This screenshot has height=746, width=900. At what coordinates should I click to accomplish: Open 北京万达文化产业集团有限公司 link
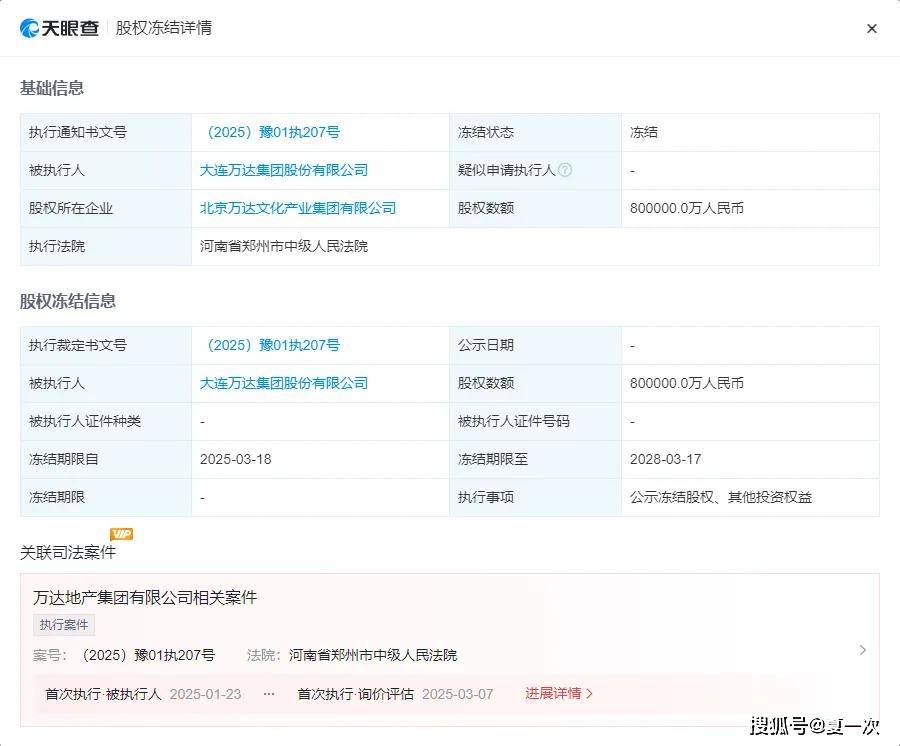click(298, 208)
